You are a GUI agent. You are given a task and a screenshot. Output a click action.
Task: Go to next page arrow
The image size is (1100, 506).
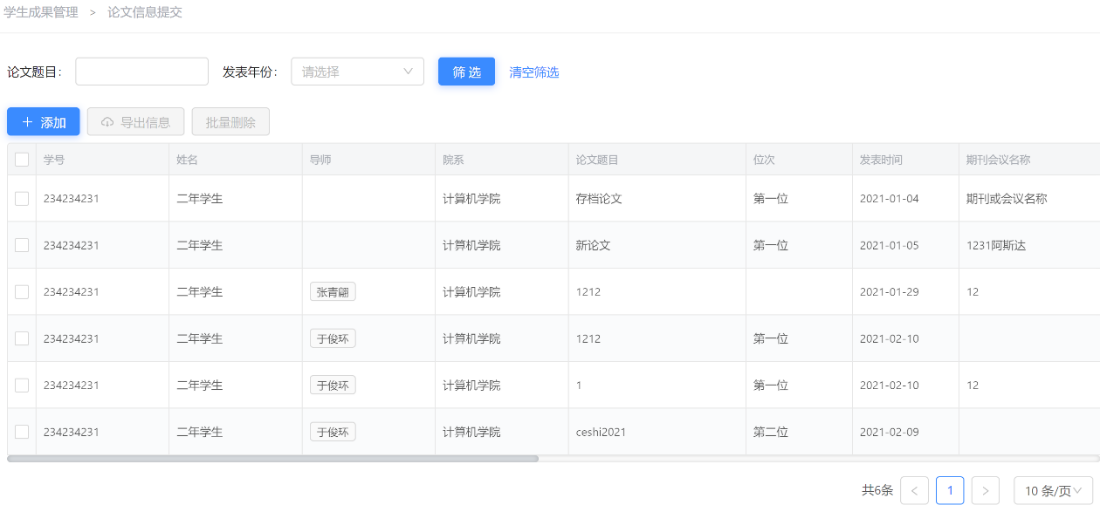(985, 490)
